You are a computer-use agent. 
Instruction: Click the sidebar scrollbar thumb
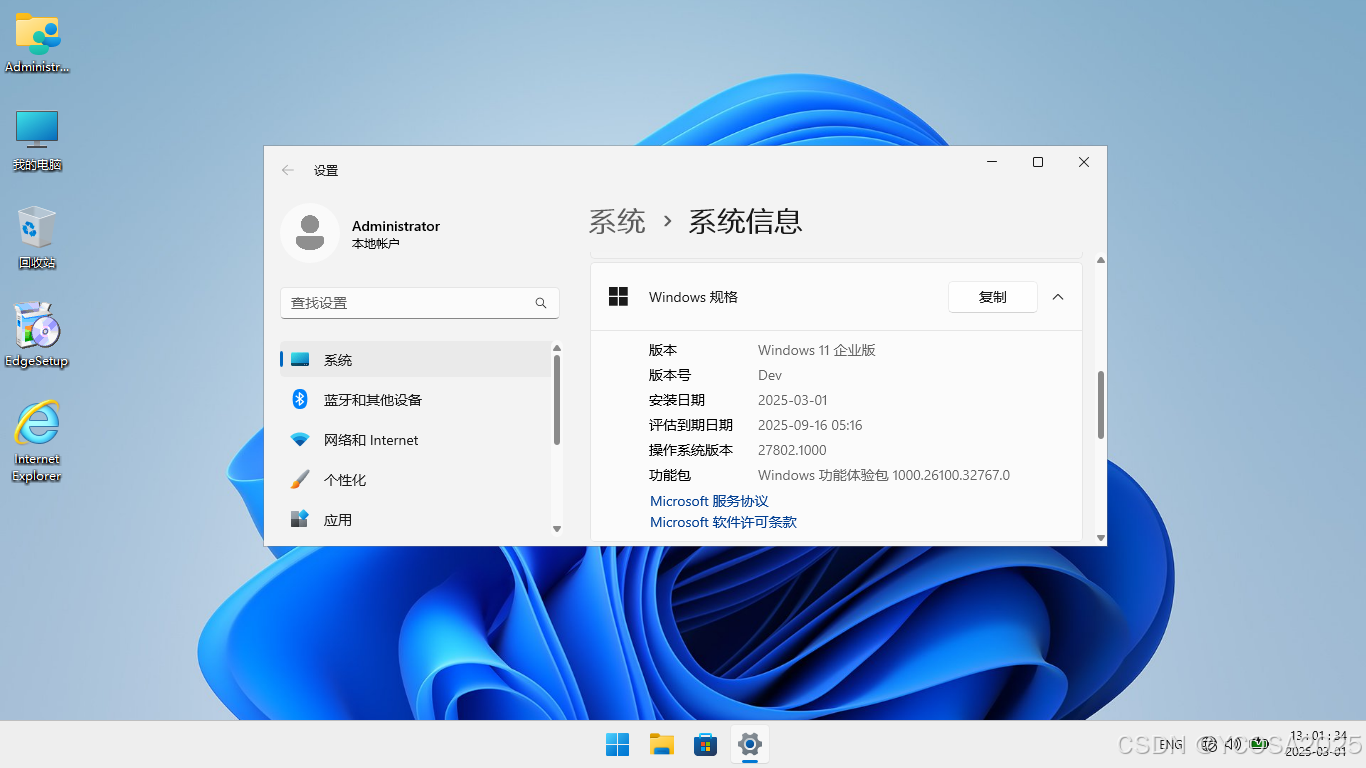tap(557, 400)
